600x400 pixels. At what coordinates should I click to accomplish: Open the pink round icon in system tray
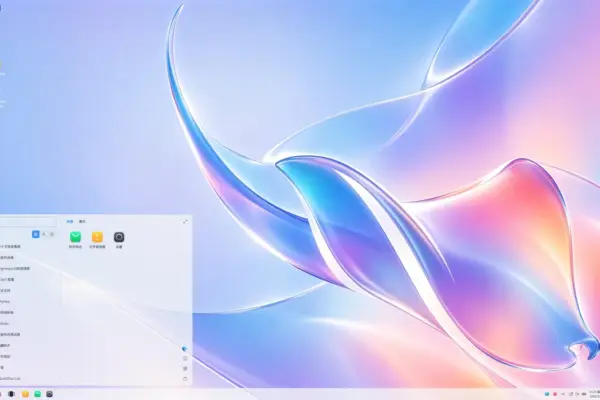coord(555,394)
